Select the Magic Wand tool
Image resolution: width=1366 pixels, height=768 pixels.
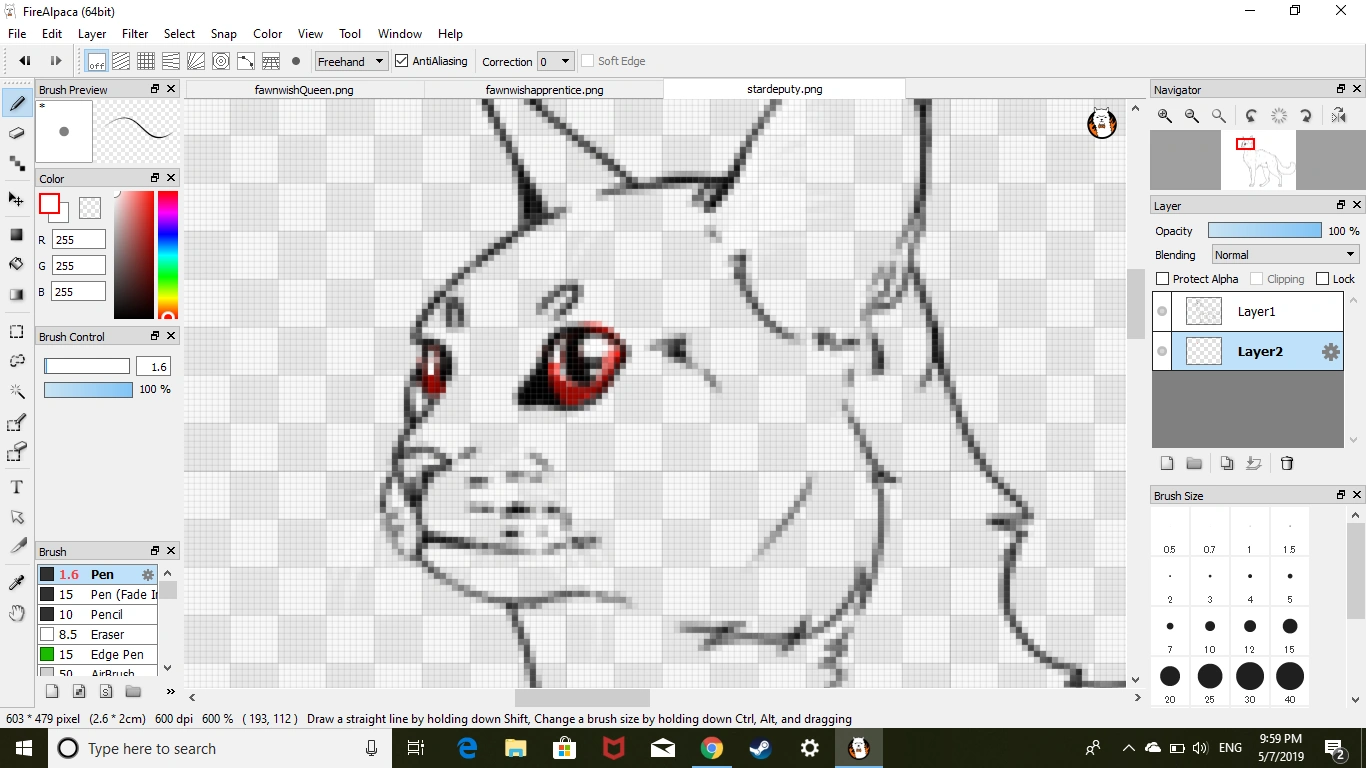17,391
